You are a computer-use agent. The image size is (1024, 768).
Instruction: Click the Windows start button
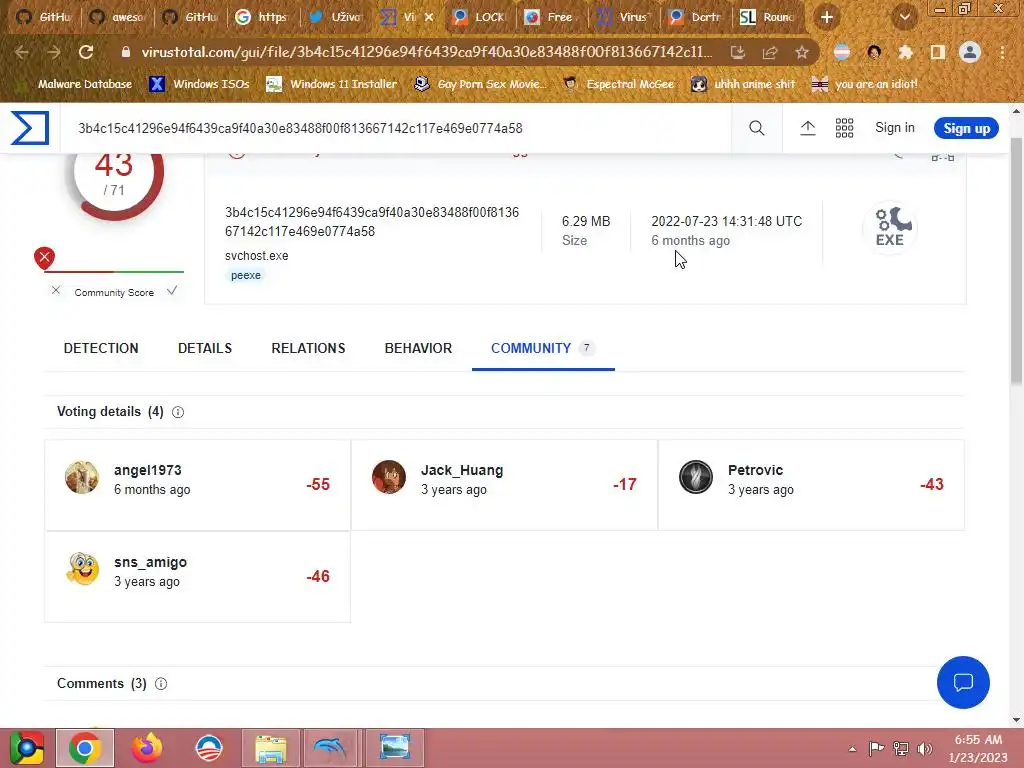click(x=26, y=748)
